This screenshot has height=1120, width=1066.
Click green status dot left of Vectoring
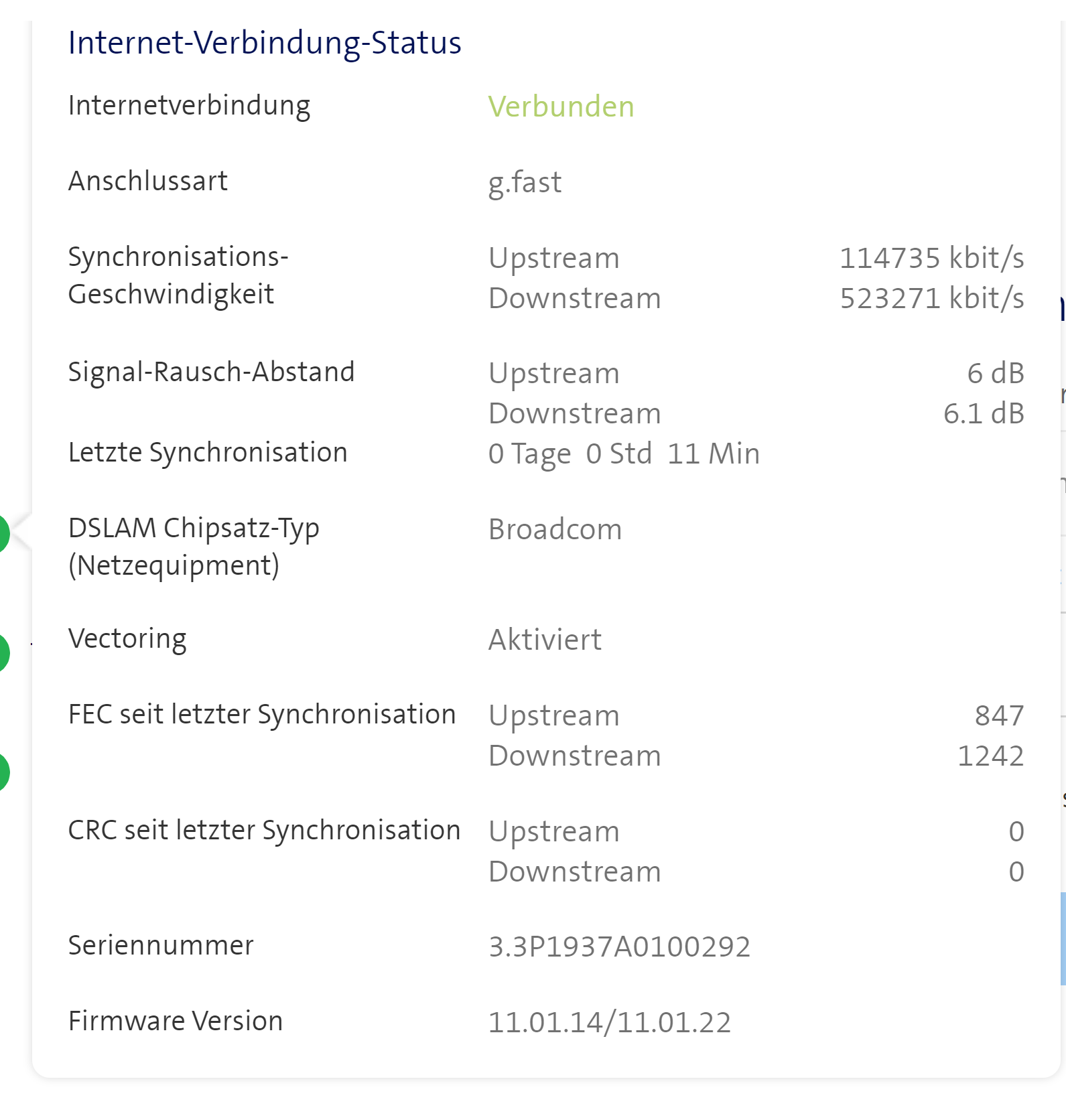(x=3, y=652)
